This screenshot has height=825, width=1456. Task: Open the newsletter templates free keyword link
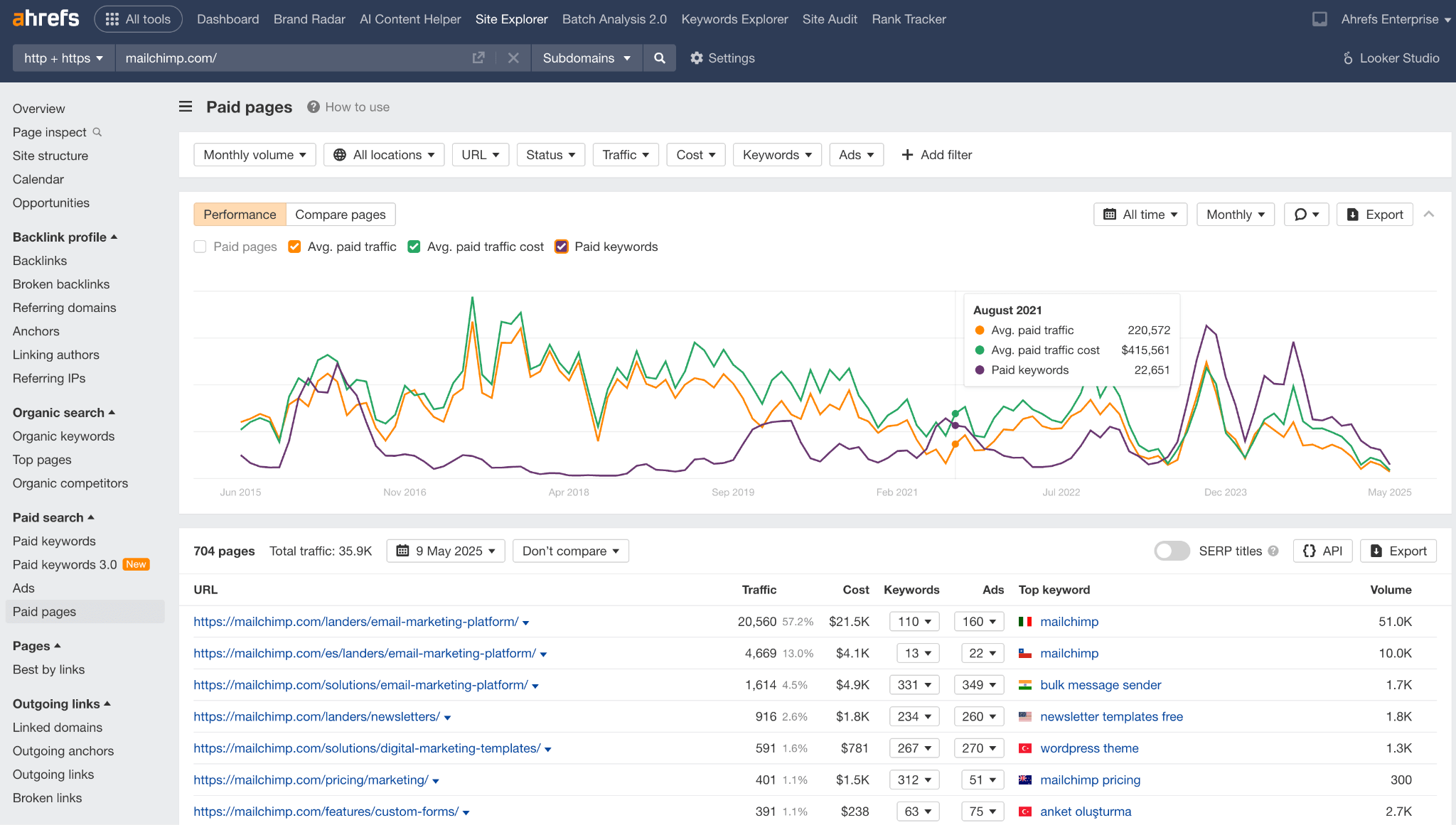click(1111, 716)
